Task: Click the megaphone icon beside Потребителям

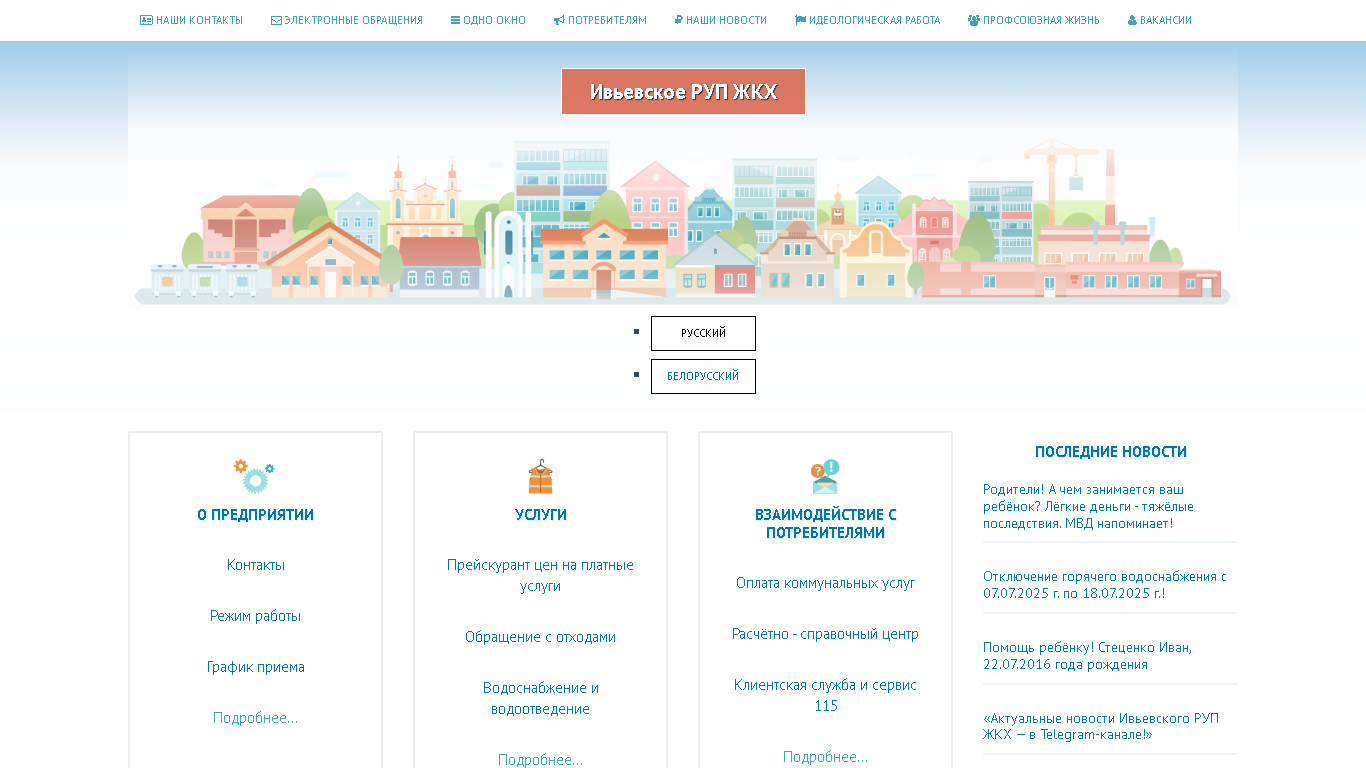Action: tap(559, 20)
